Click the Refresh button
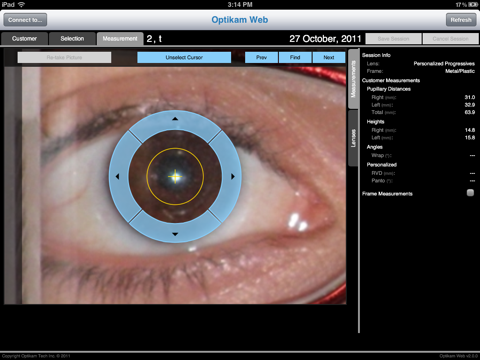Viewport: 480px width, 360px height. coord(461,20)
